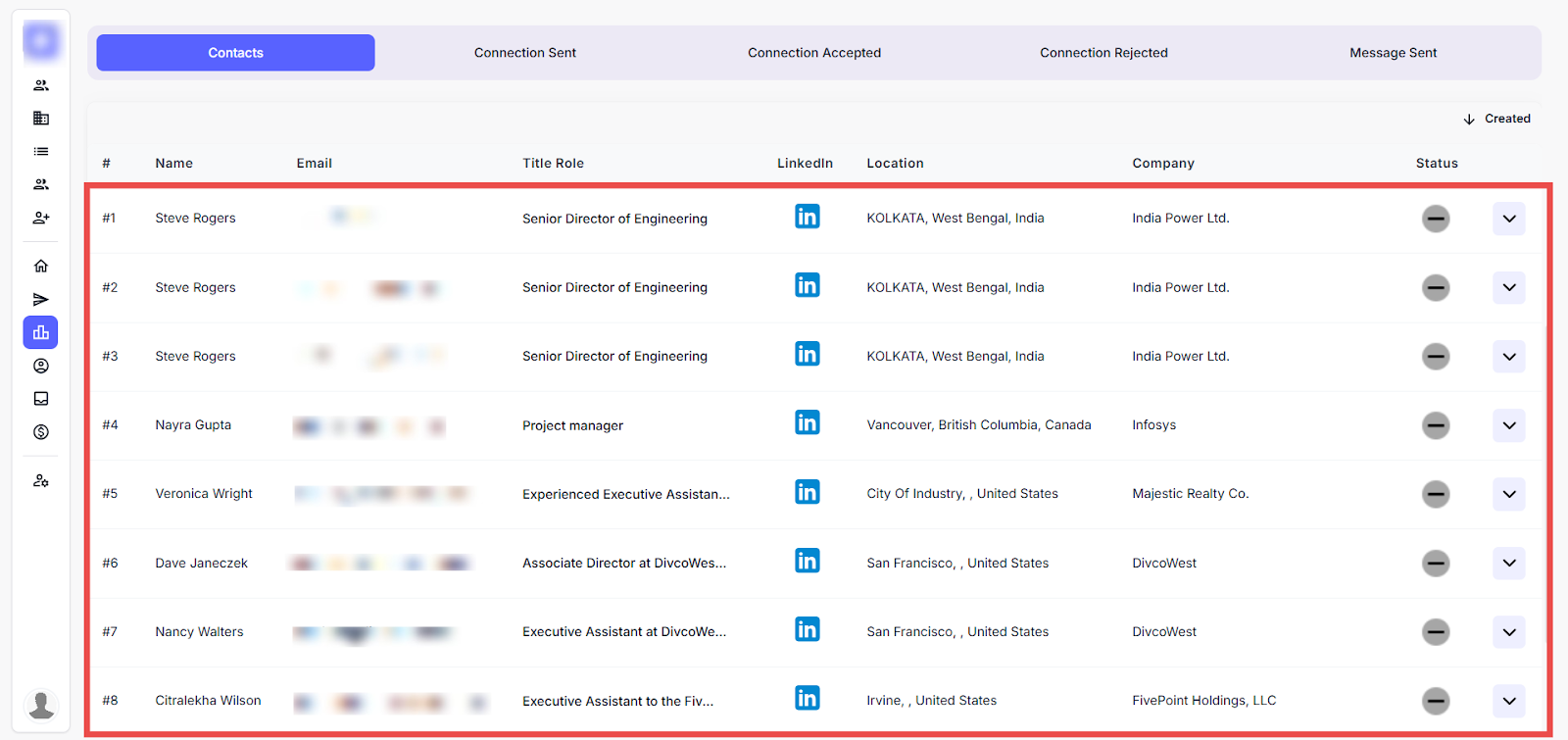Expand row #2 Steve Rogers chevron

tap(1508, 287)
